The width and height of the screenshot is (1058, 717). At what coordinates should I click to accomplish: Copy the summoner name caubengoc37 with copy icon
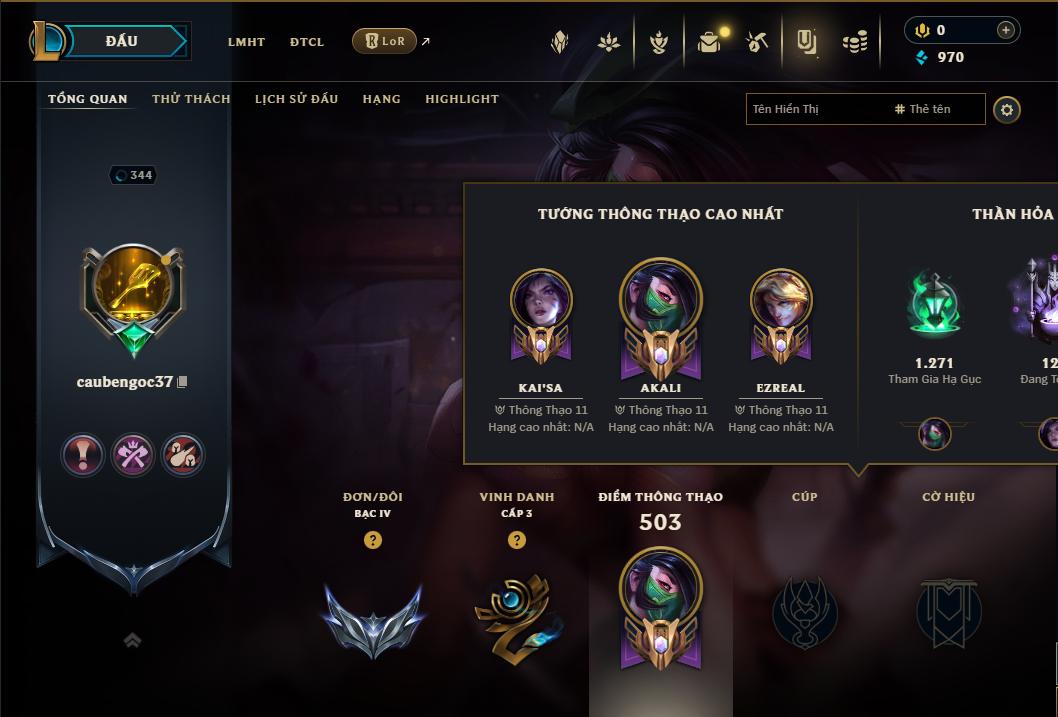[x=182, y=382]
